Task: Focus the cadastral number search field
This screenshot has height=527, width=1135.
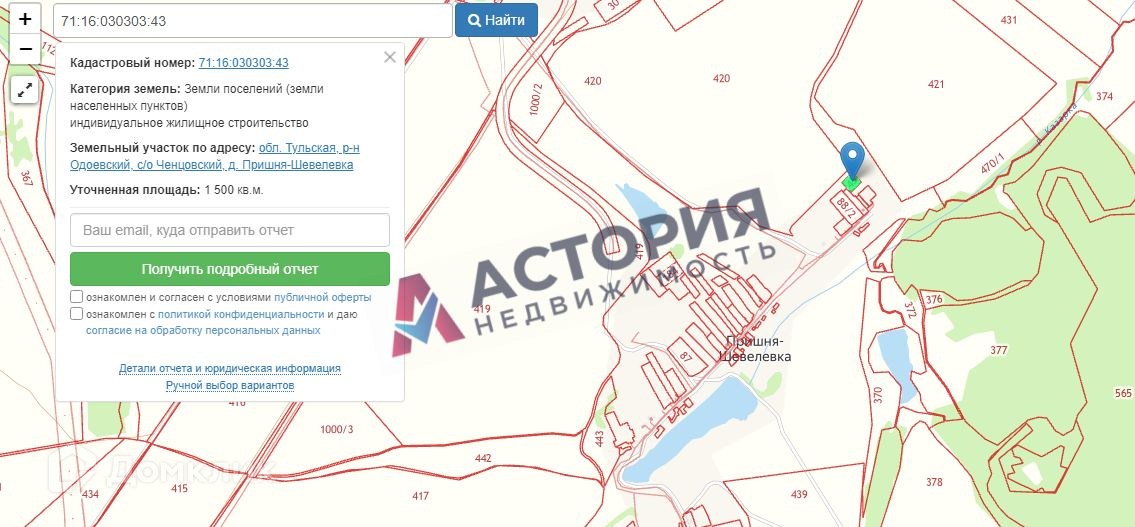Action: coord(253,21)
